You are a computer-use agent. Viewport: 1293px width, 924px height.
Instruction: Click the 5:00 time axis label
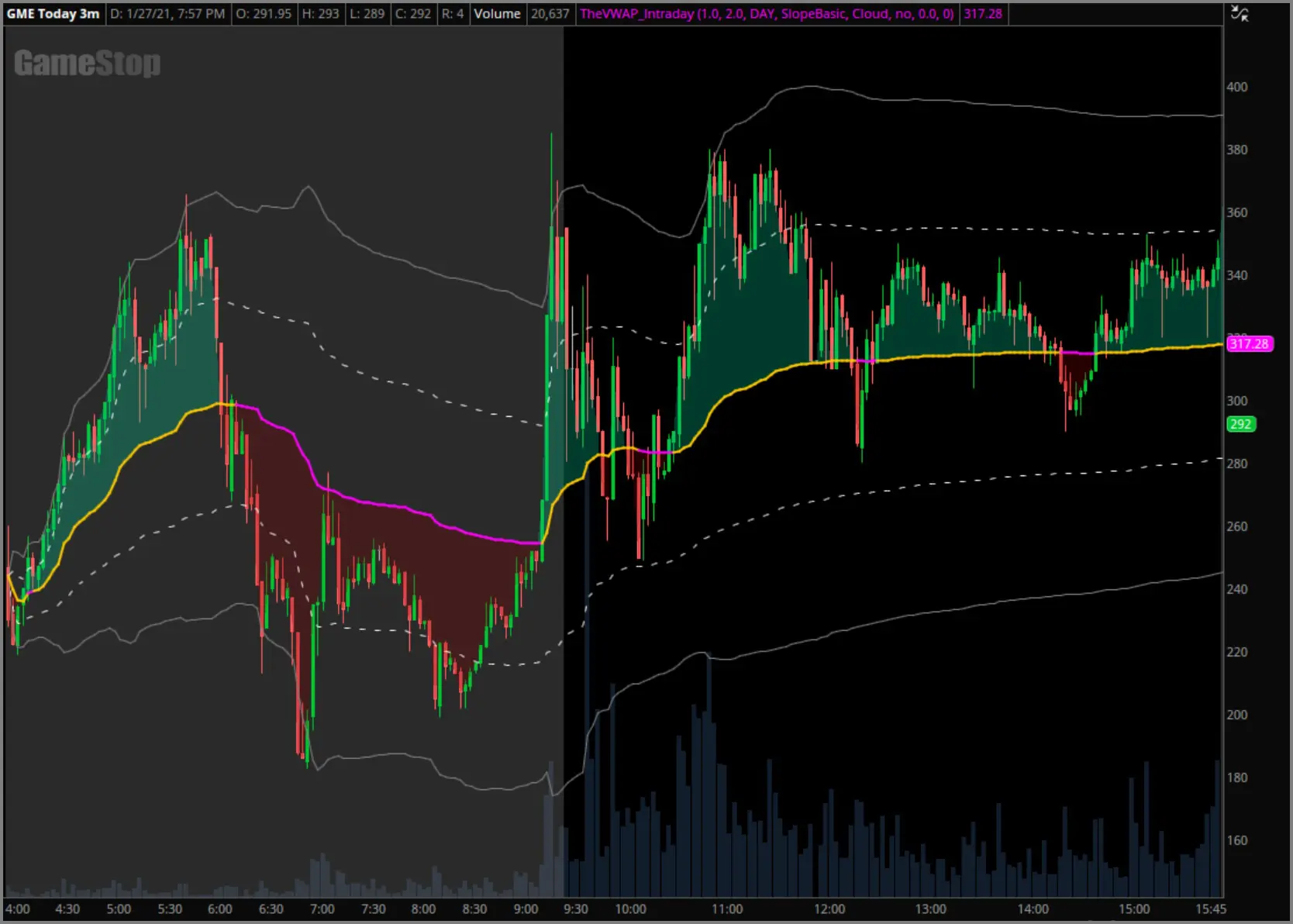pos(119,908)
